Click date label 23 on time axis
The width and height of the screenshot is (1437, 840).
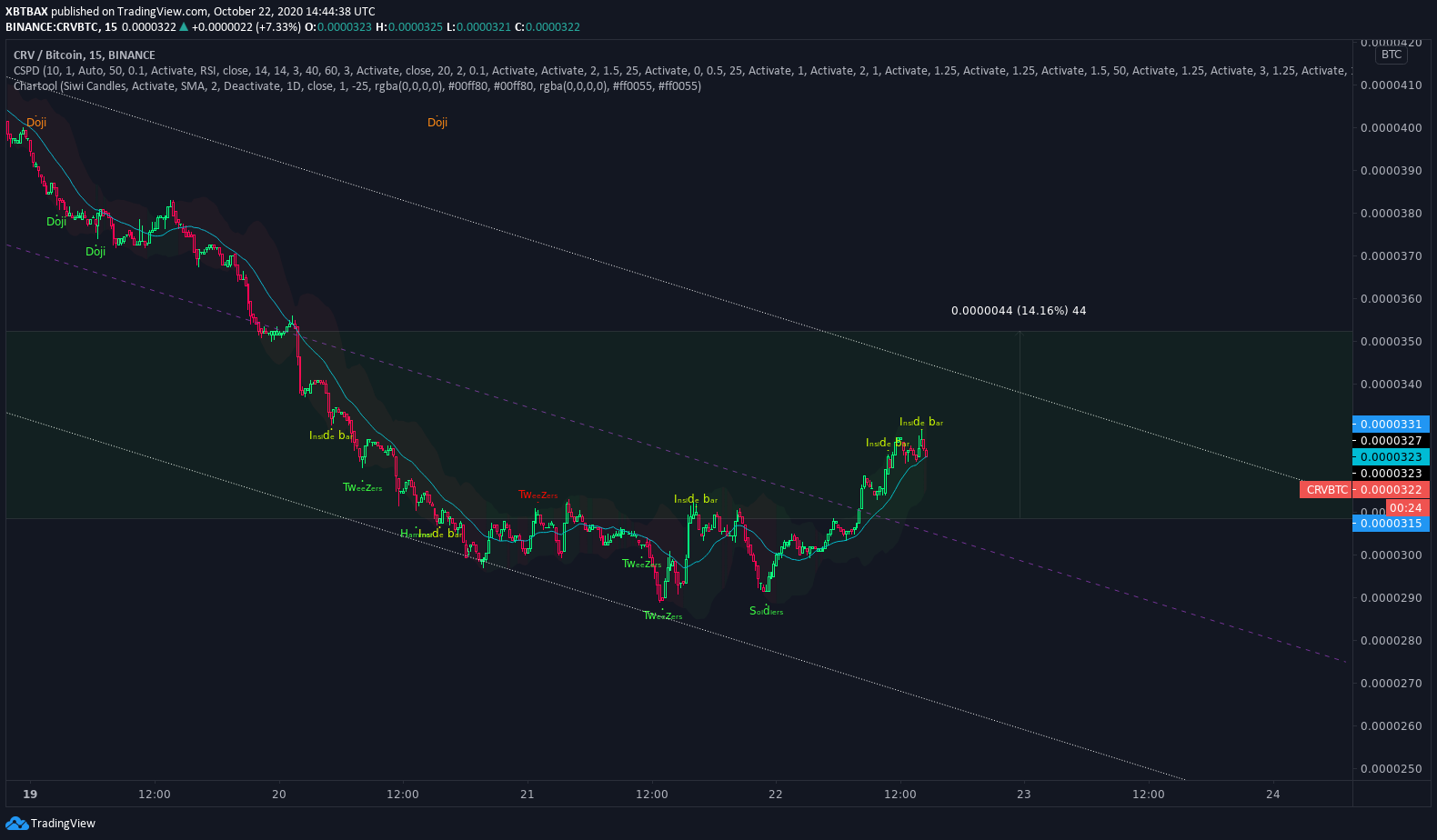tap(1024, 795)
